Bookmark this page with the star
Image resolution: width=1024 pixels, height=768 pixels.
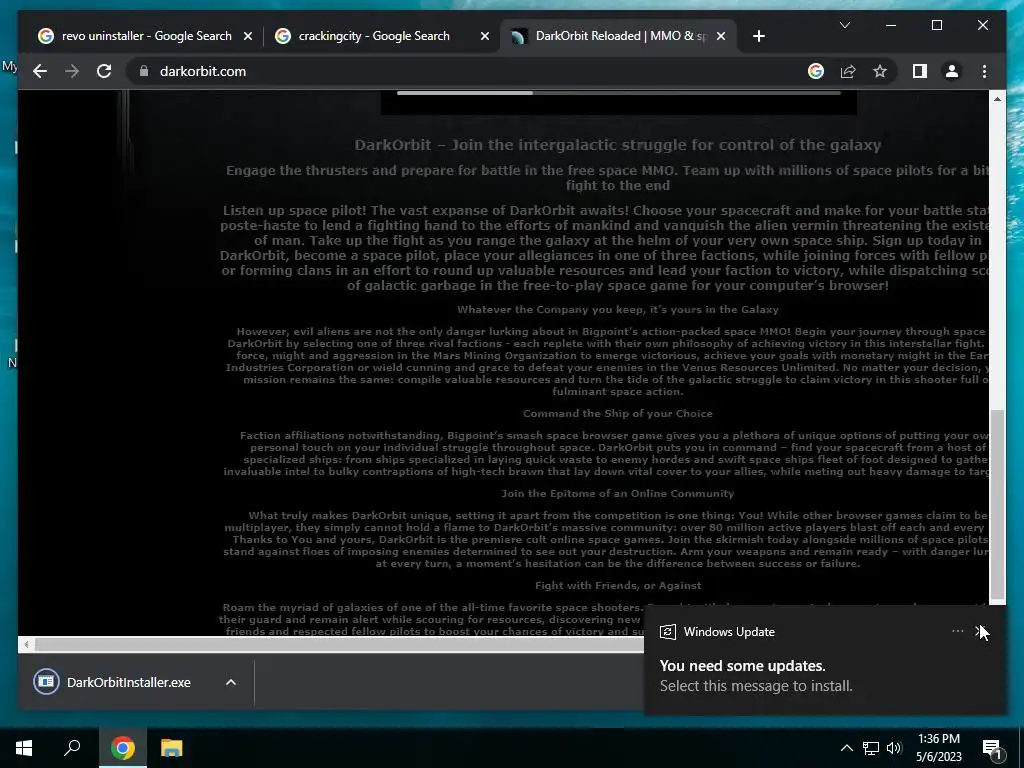[x=880, y=71]
